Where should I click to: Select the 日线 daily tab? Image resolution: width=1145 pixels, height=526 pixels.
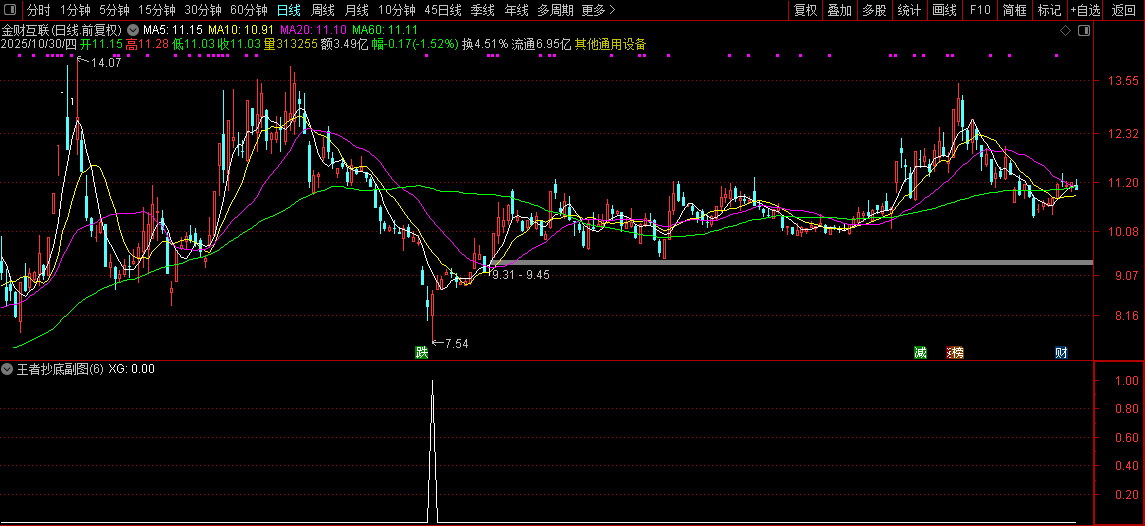288,10
